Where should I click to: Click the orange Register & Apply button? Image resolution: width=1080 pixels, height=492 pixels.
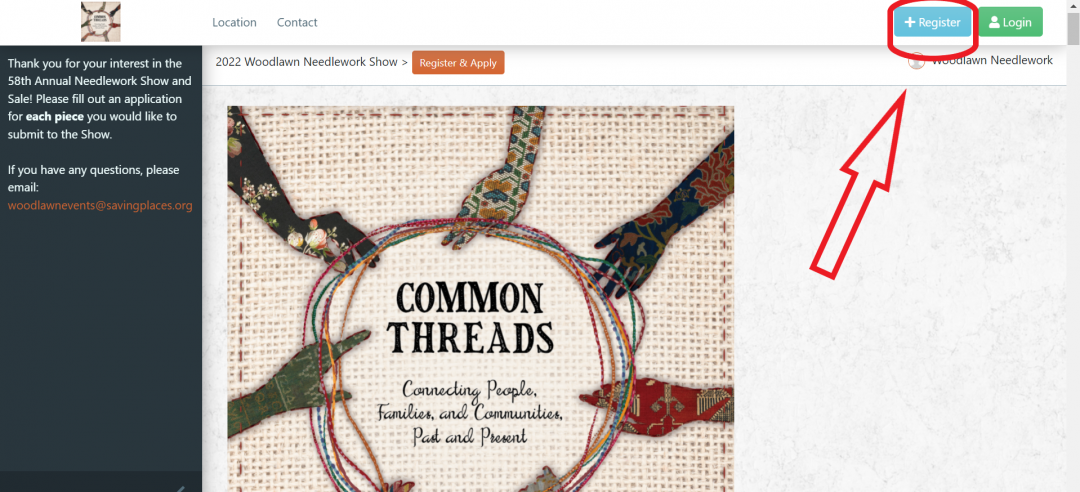[x=458, y=62]
